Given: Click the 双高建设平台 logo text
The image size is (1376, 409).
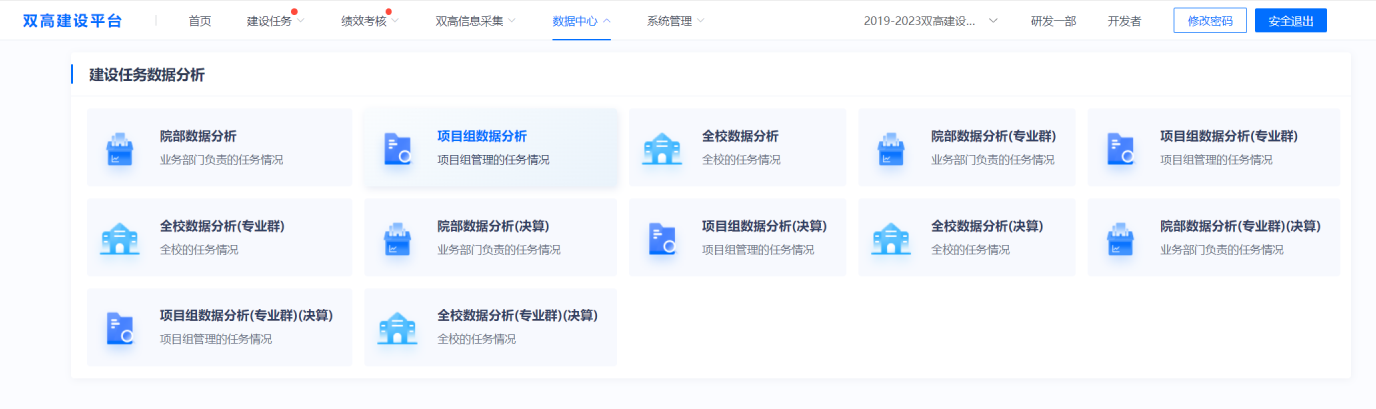Looking at the screenshot, I should [72, 21].
